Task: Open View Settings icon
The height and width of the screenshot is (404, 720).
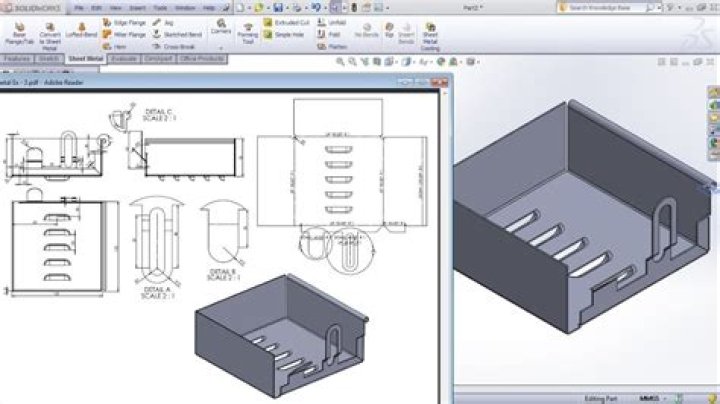Action: pyautogui.click(x=470, y=62)
